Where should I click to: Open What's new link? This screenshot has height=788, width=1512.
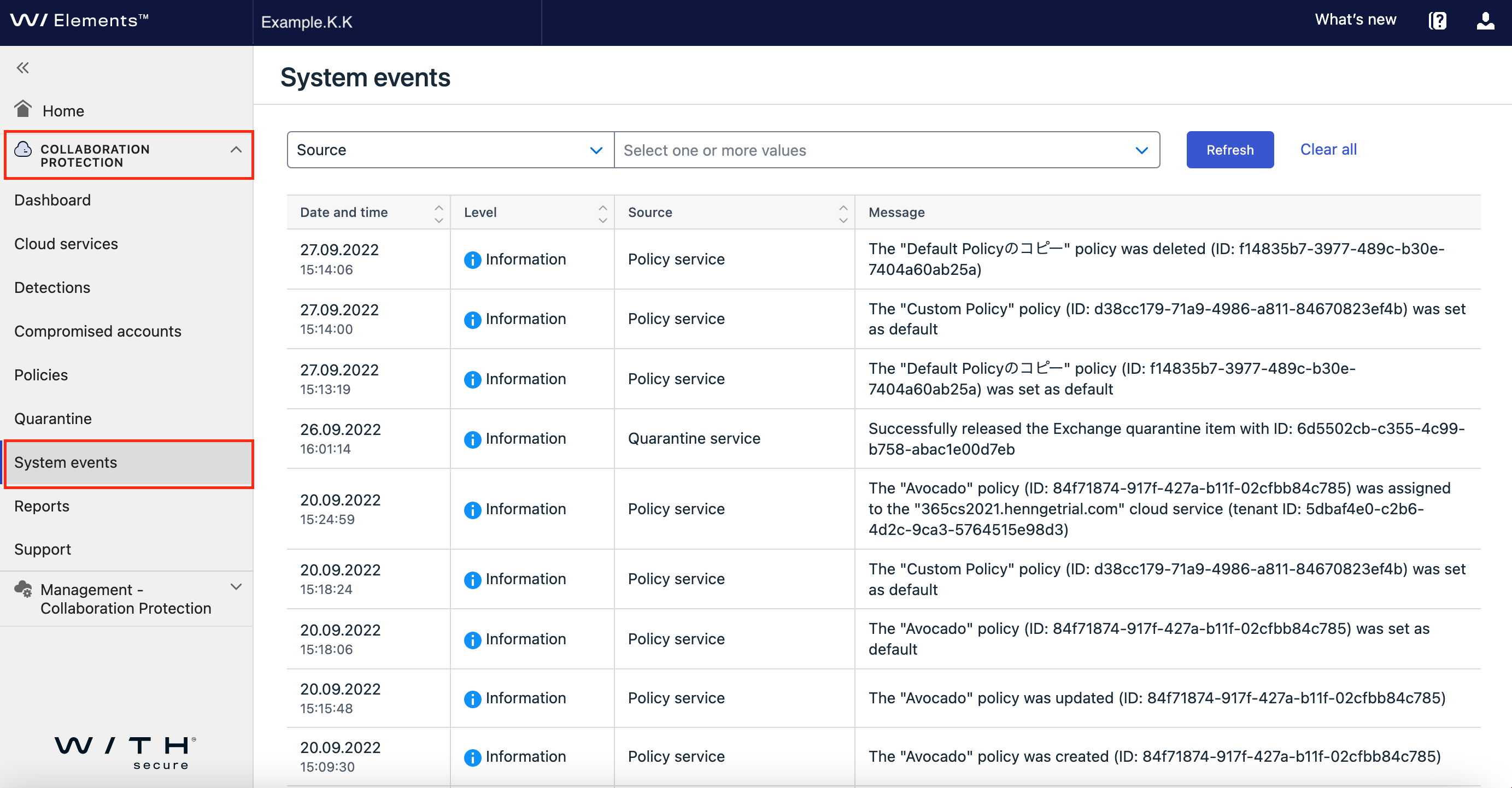pyautogui.click(x=1355, y=20)
